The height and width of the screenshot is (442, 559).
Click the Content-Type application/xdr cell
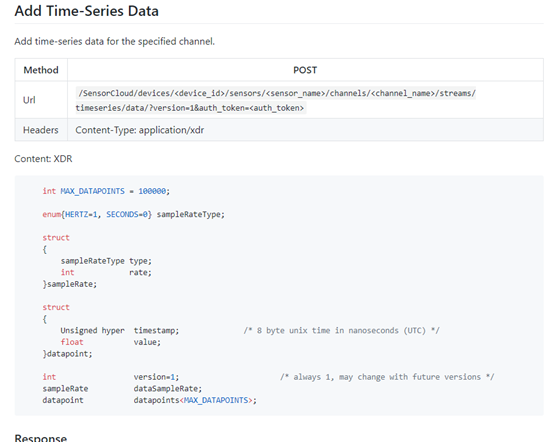139,130
